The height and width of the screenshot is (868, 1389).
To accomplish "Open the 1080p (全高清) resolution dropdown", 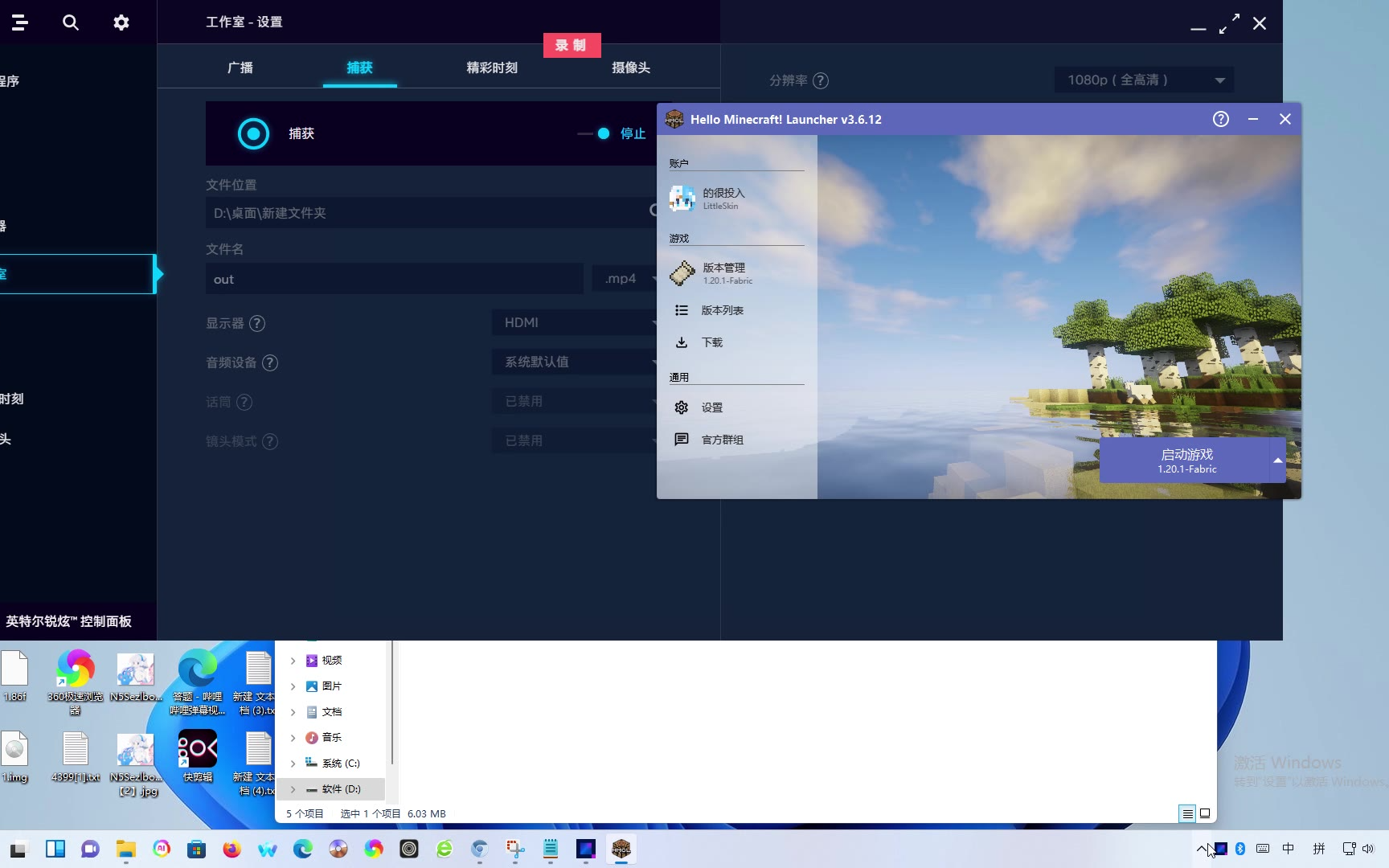I will tap(1144, 80).
